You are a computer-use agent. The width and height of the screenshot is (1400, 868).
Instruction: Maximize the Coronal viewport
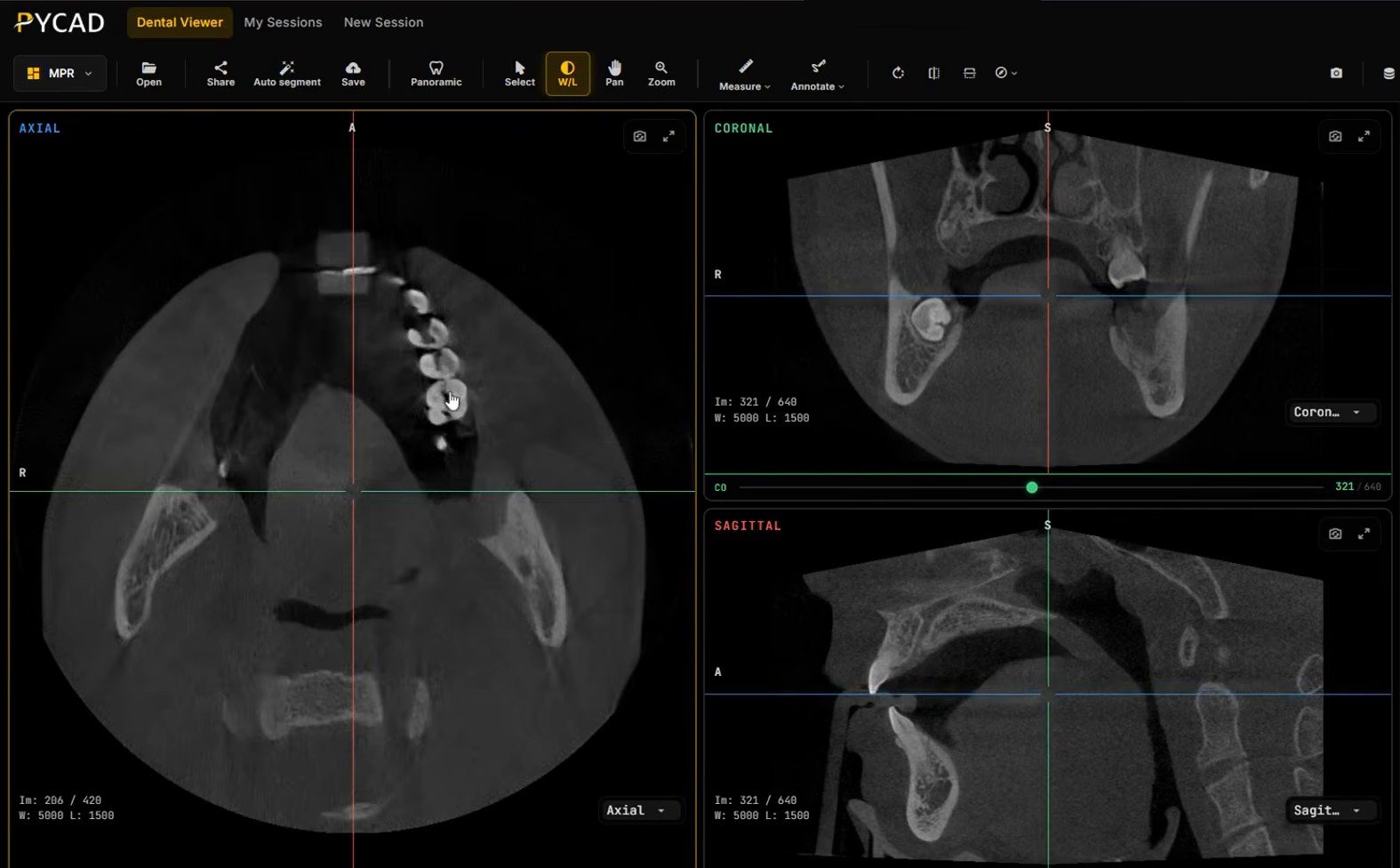(1364, 136)
